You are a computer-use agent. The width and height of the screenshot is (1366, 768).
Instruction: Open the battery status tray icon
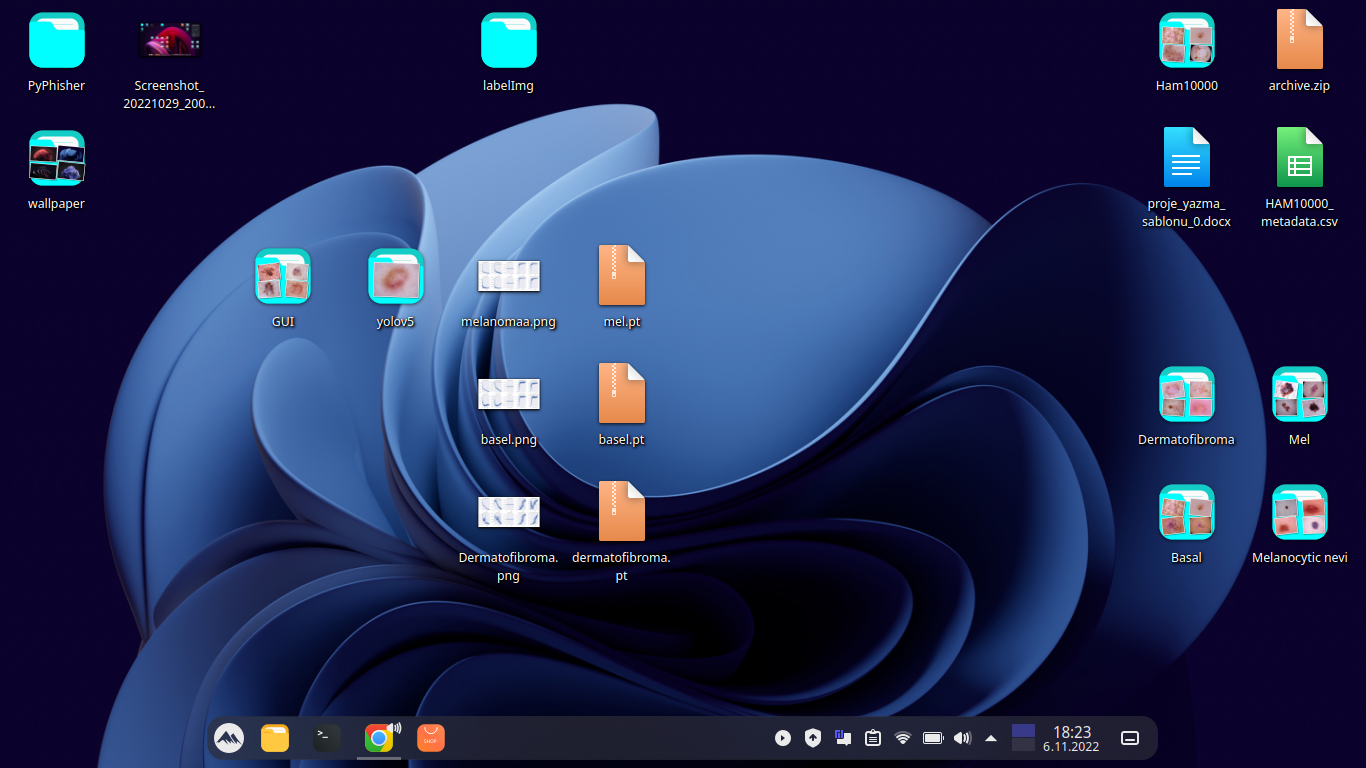pos(933,738)
